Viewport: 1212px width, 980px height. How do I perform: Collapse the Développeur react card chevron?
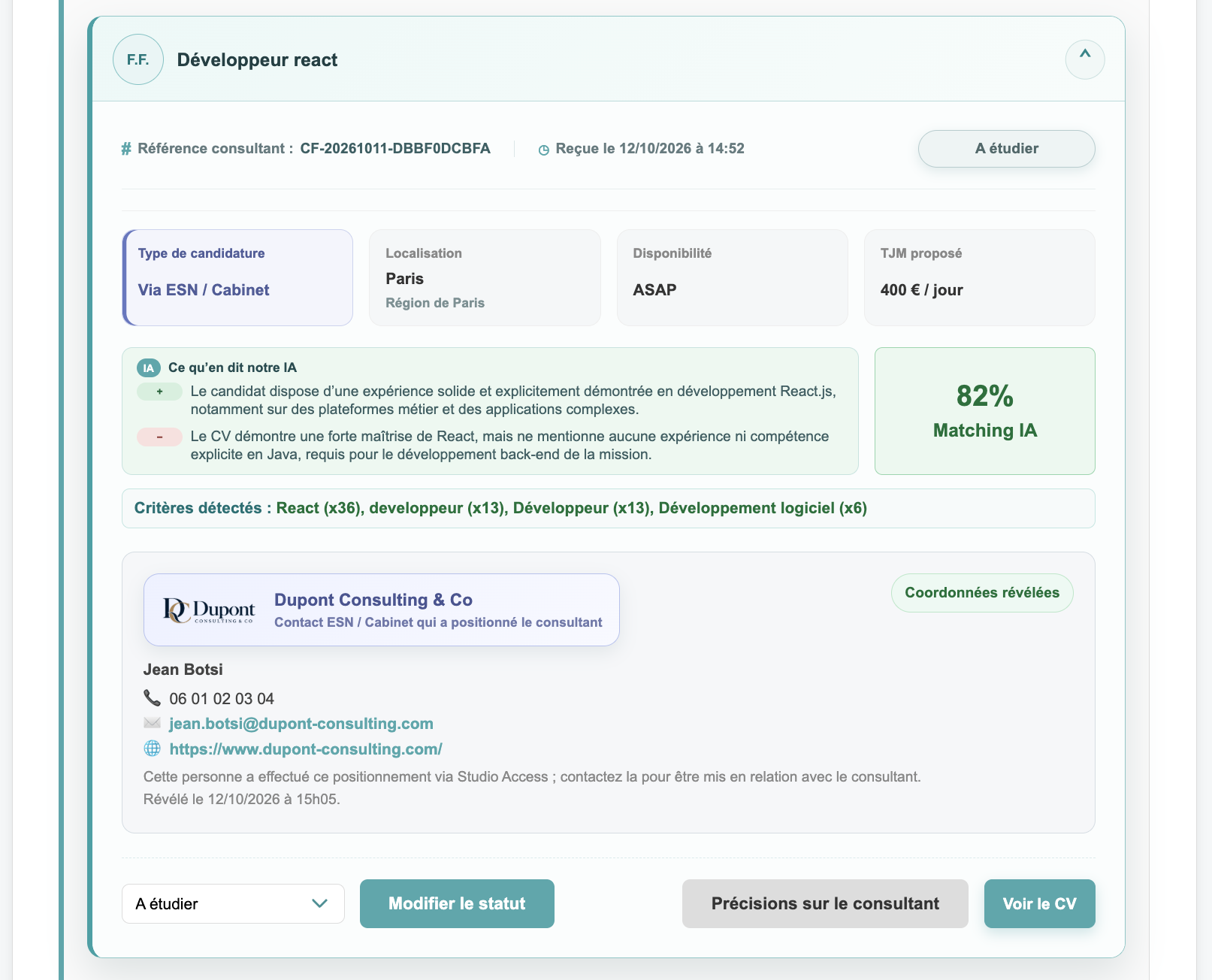1084,59
